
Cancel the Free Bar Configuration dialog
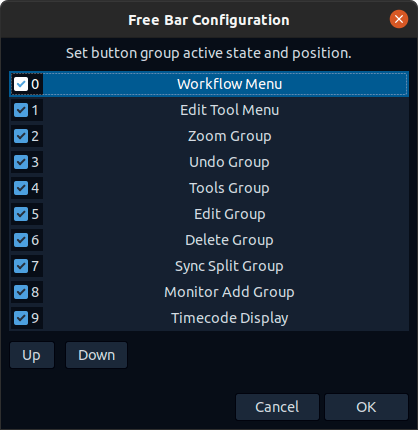[277, 407]
